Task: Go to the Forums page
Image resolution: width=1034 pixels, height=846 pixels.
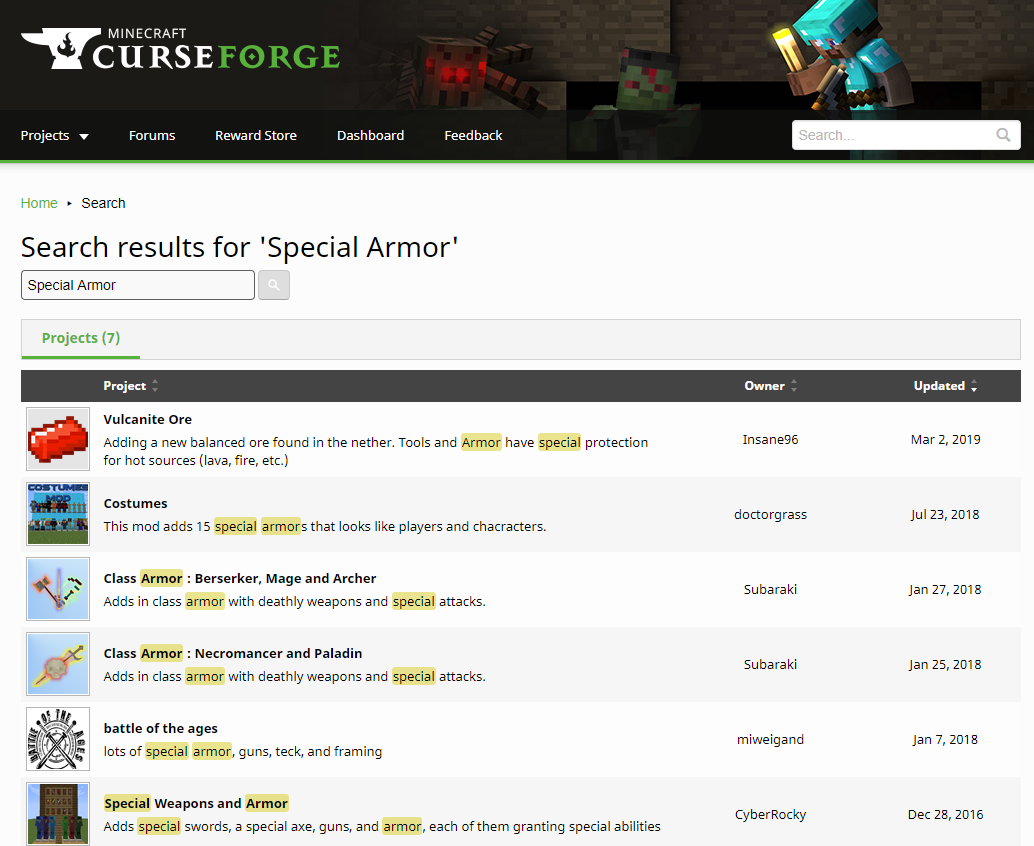Action: point(152,135)
